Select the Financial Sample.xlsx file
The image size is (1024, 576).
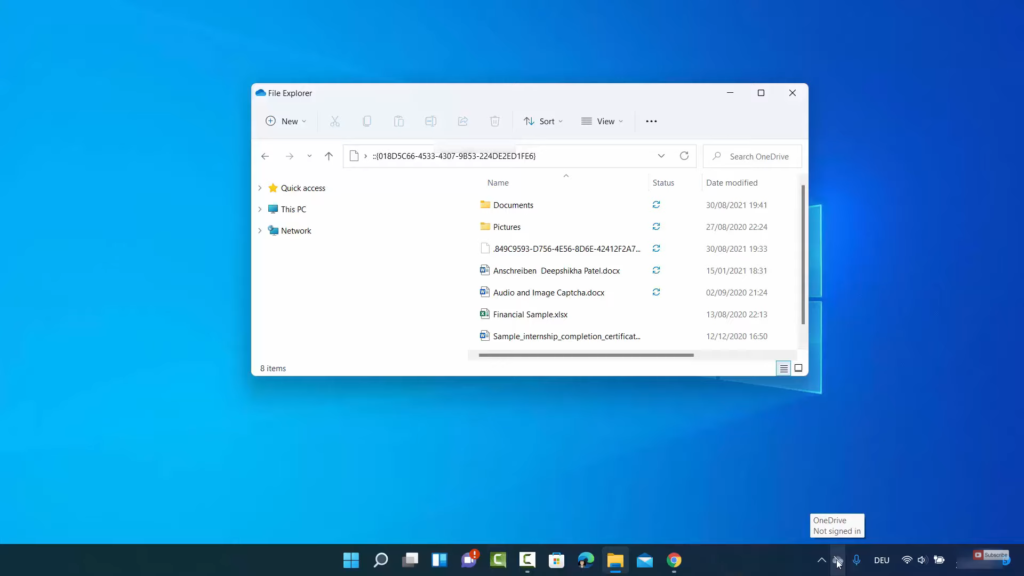coord(530,314)
